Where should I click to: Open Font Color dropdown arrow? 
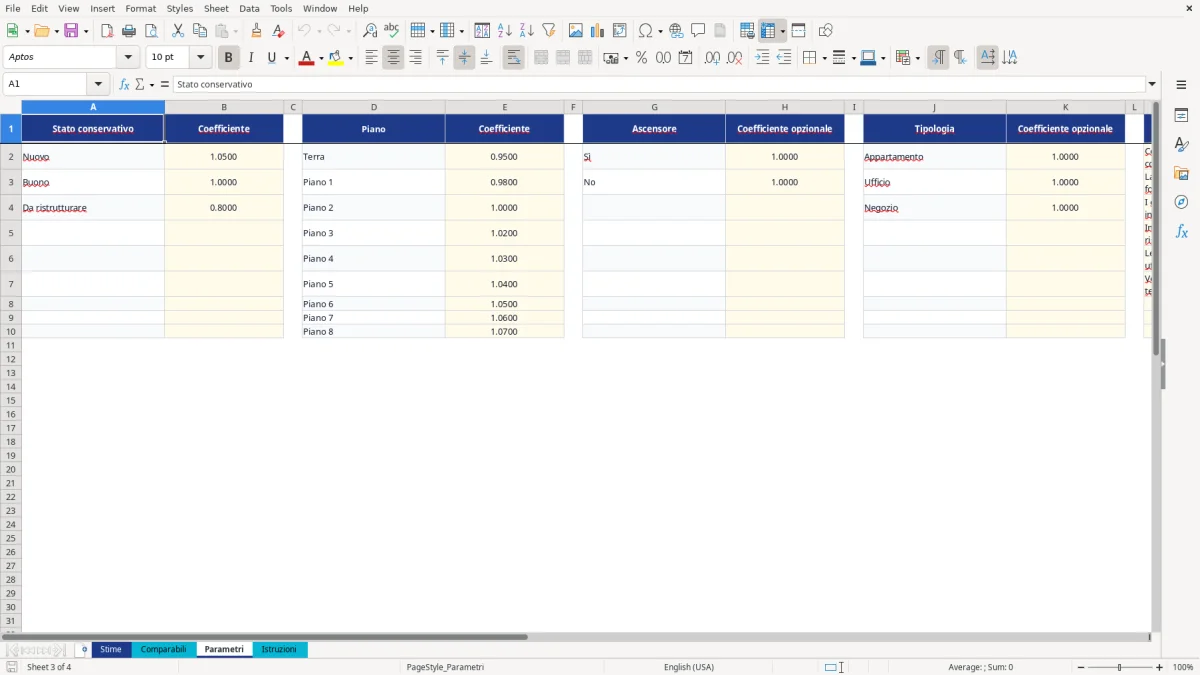click(321, 58)
